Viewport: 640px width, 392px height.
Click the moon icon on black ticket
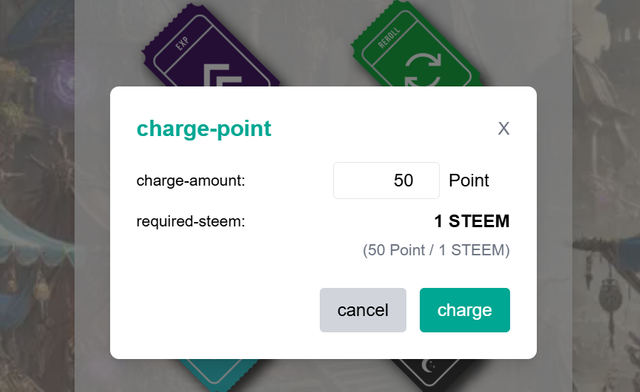428,365
